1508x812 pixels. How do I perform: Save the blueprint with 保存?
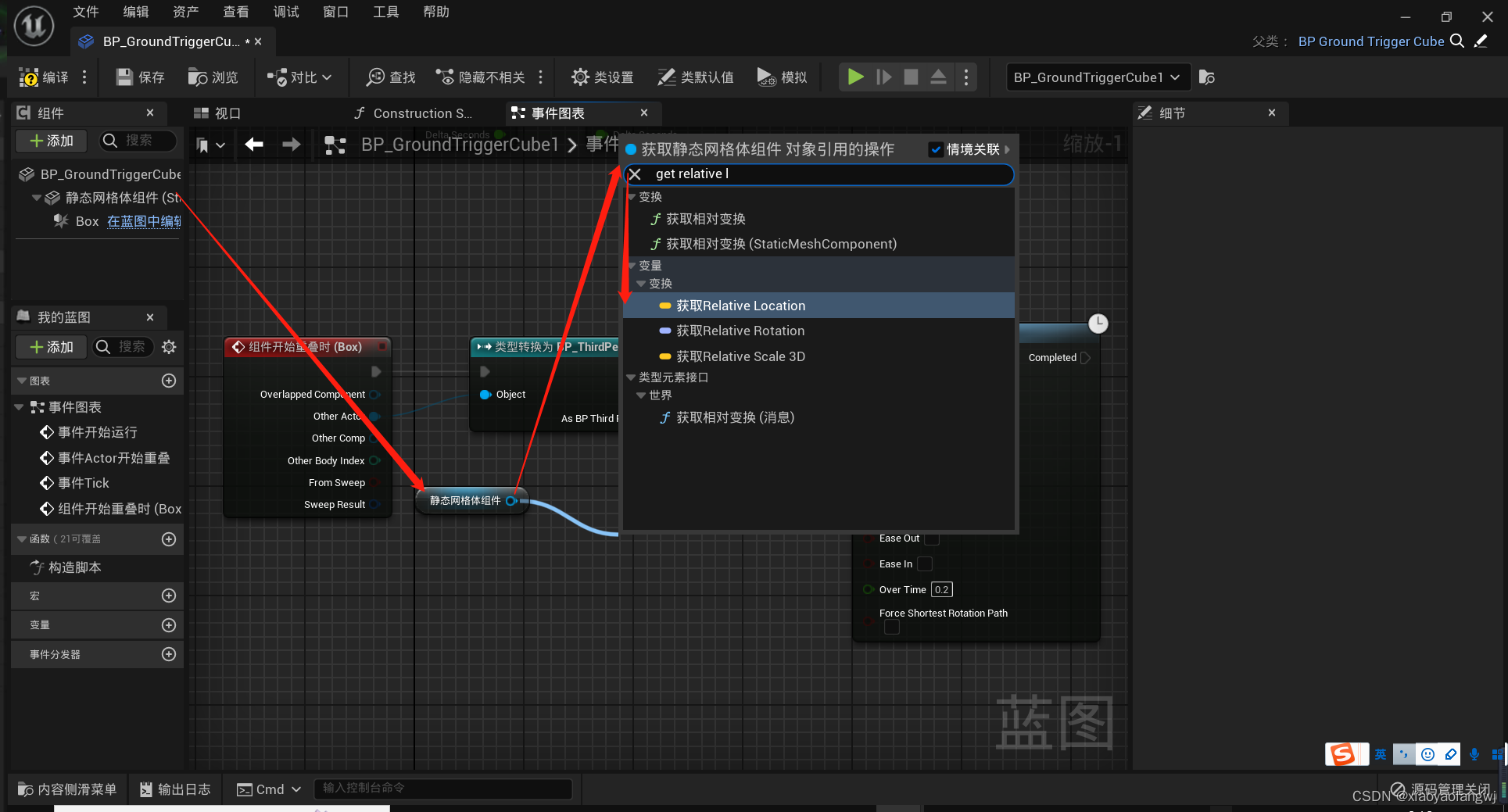(141, 77)
